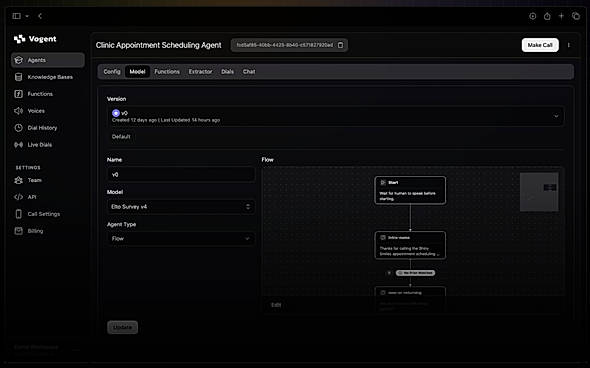Click the Update button
590x368 pixels.
(x=123, y=327)
